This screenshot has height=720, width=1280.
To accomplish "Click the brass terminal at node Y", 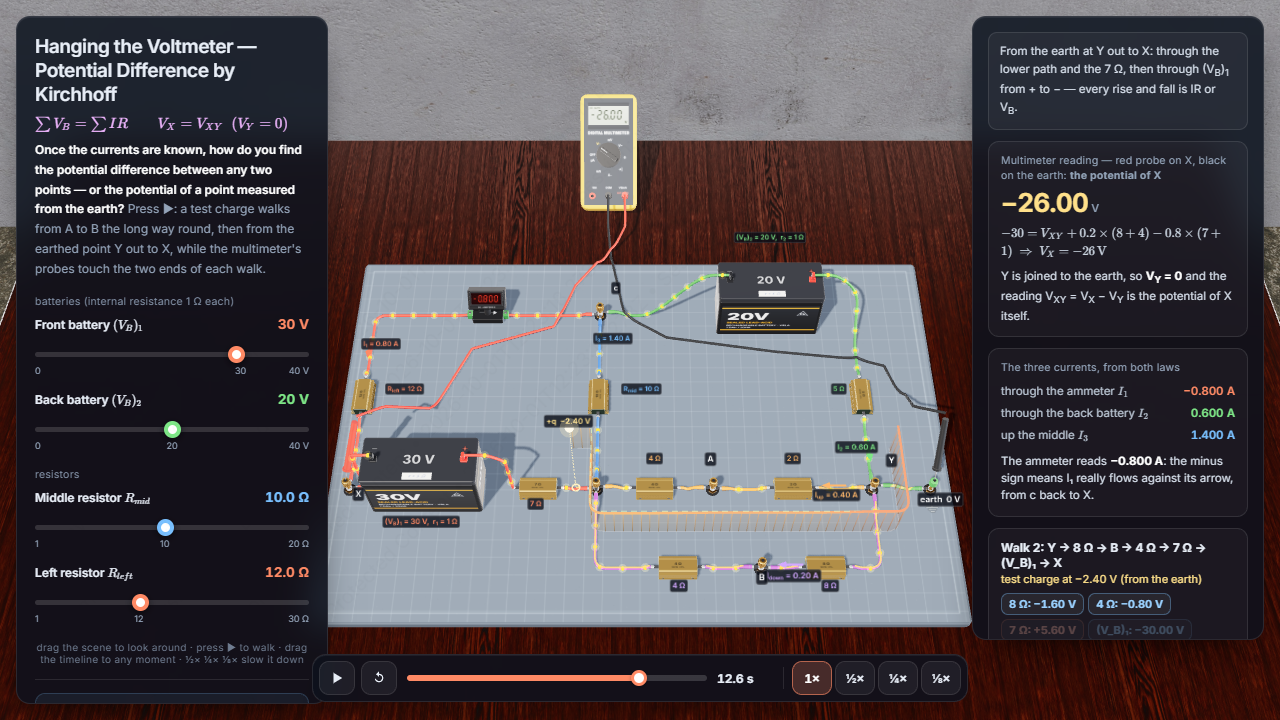I will (872, 485).
